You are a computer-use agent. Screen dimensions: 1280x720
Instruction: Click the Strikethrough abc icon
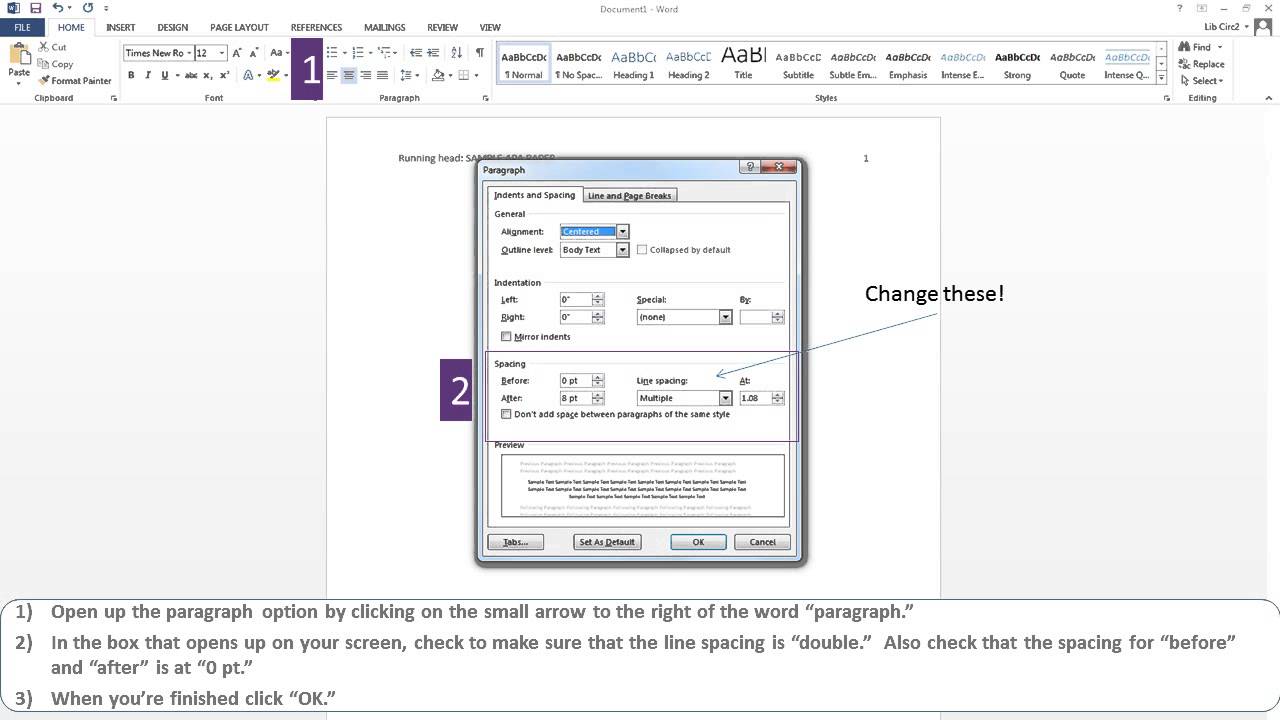(x=190, y=75)
